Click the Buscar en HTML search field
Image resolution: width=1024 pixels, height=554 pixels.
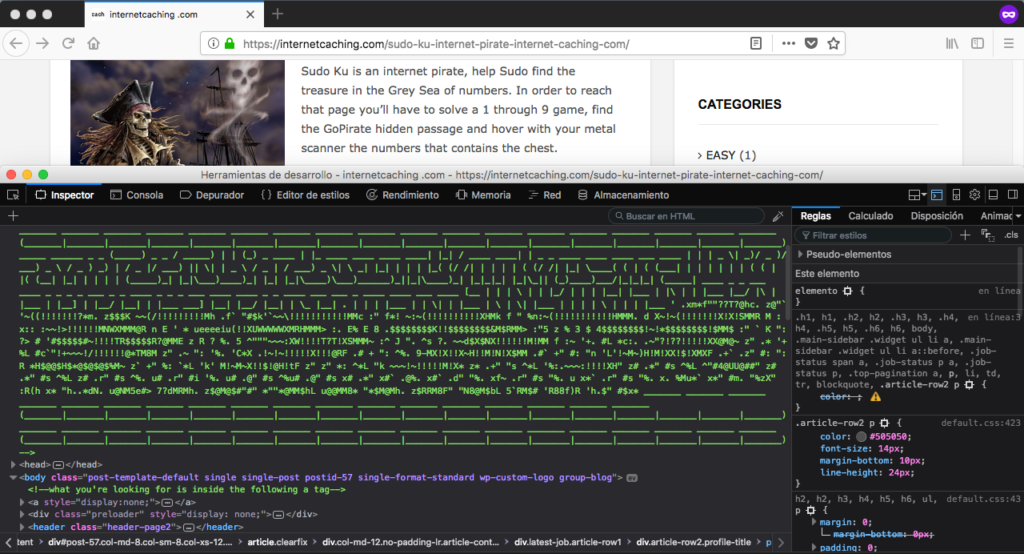[686, 216]
